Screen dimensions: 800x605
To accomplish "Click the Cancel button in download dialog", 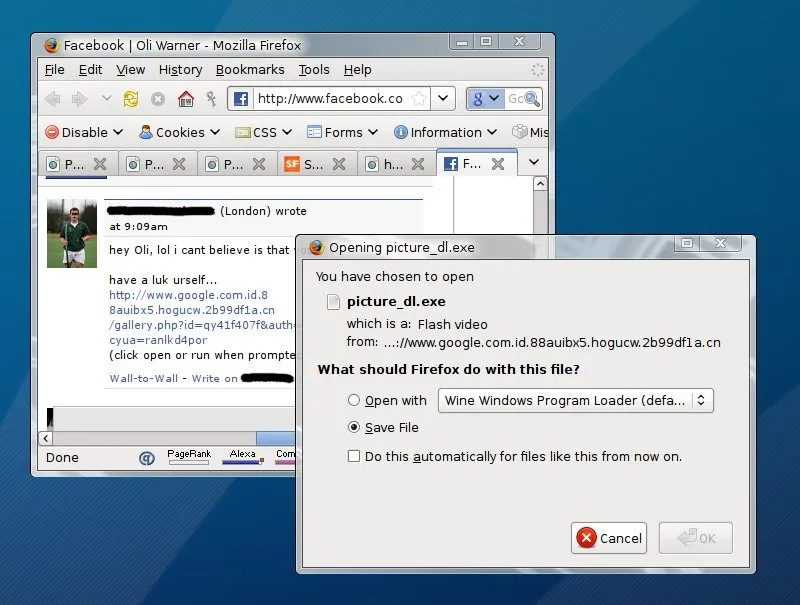I will (608, 538).
